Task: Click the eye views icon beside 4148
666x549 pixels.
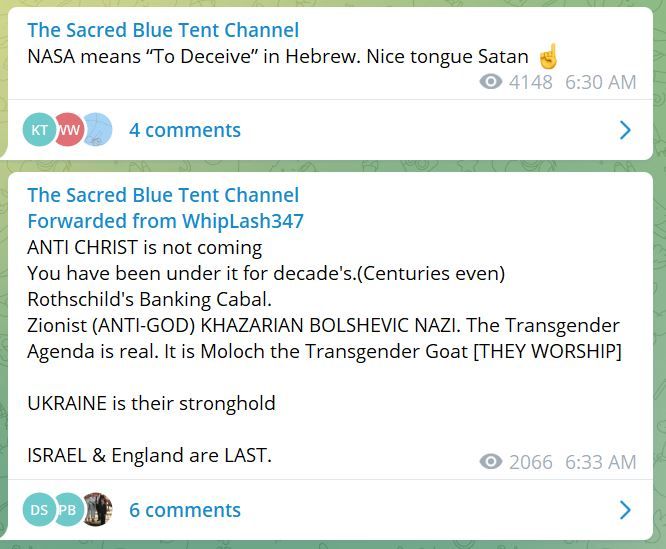Action: pos(491,82)
